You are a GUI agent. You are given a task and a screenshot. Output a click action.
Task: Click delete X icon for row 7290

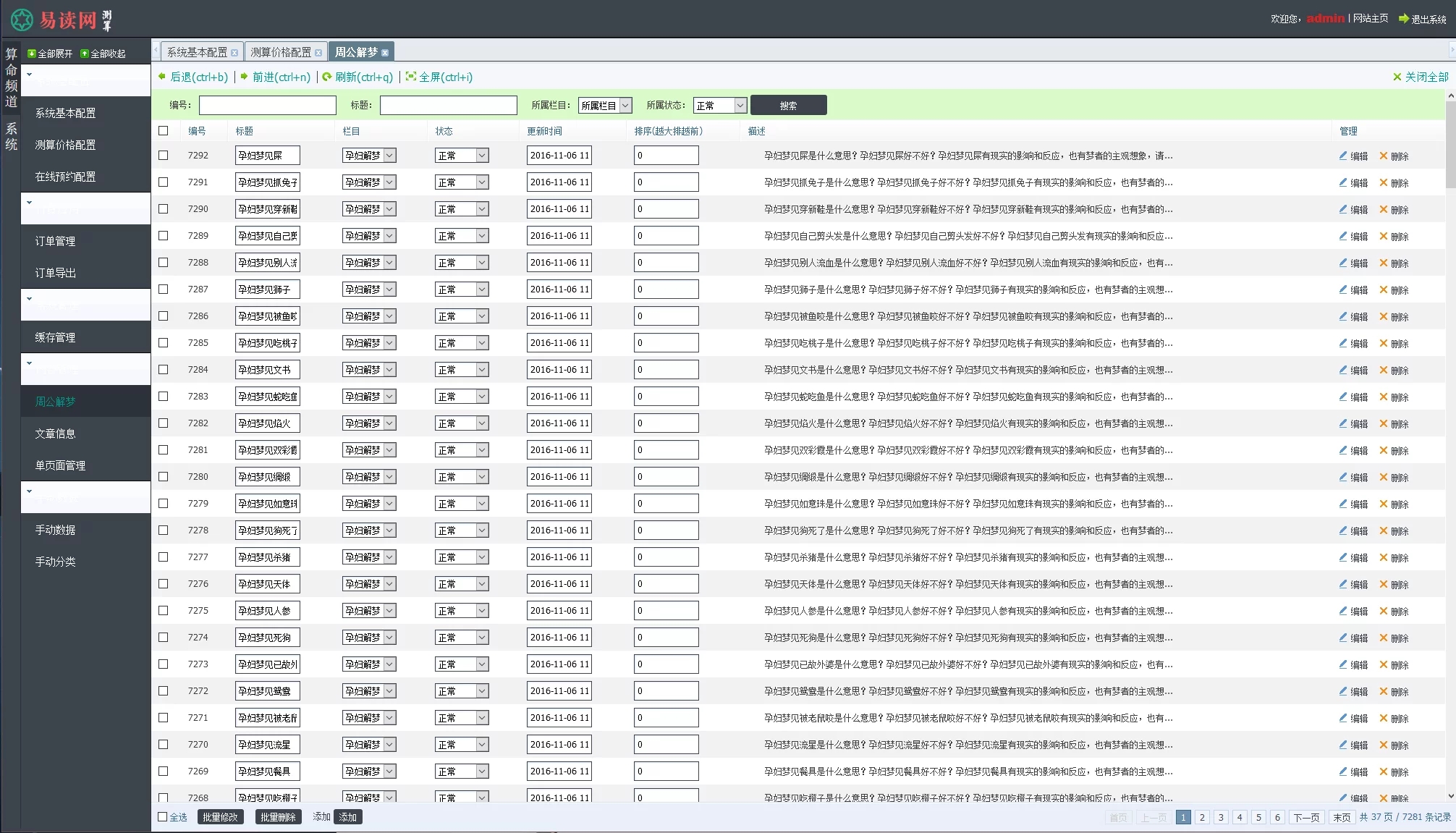1383,209
